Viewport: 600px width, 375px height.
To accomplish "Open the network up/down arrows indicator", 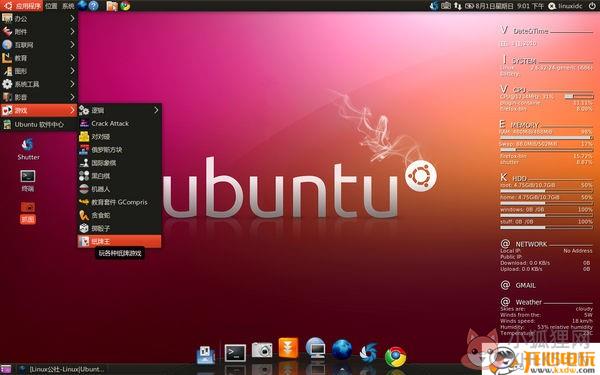I will [458, 6].
